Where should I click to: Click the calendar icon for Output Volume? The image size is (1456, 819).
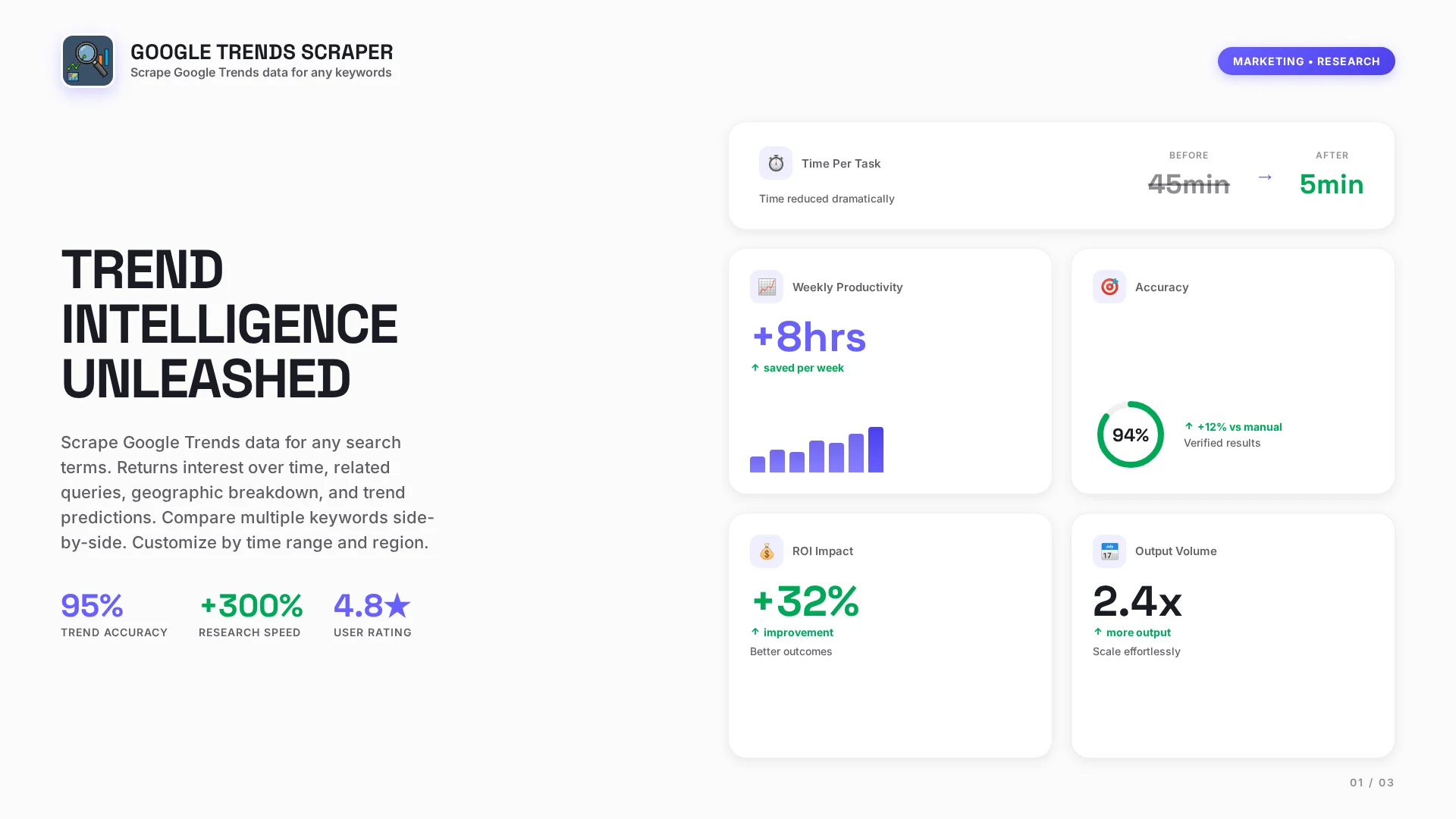(1109, 551)
